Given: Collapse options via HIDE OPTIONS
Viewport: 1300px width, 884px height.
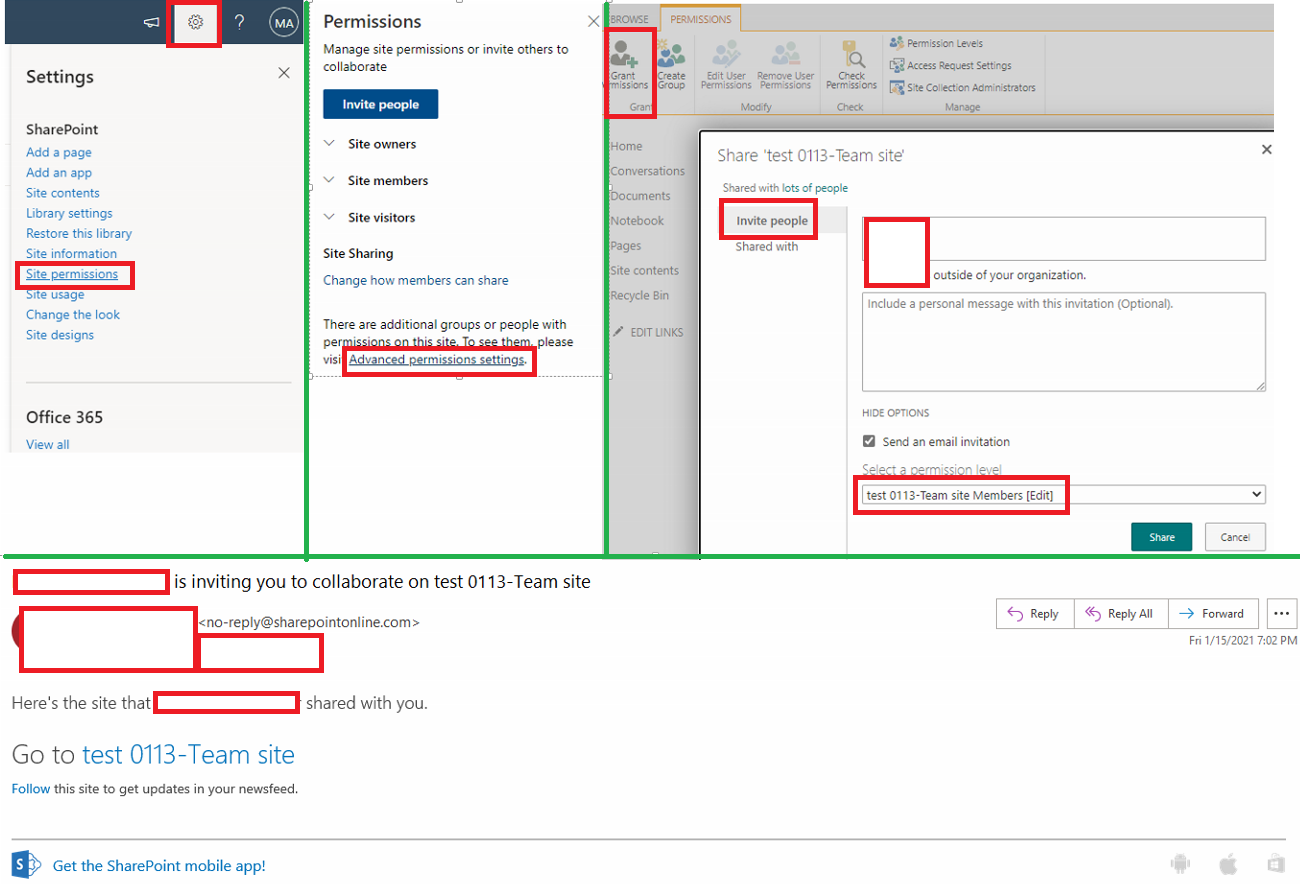Looking at the screenshot, I should (895, 413).
